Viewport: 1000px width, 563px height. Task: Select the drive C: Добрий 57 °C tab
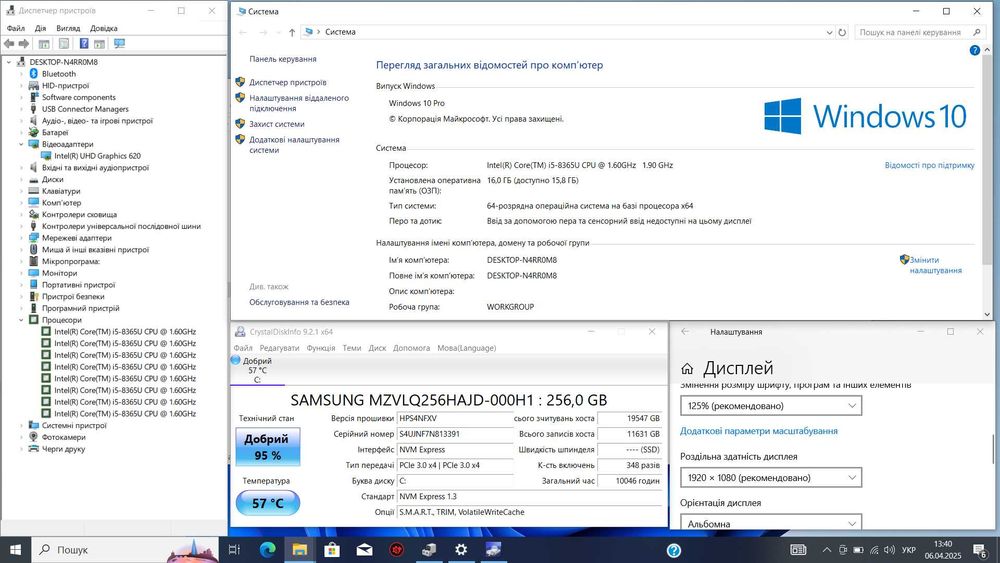point(257,370)
